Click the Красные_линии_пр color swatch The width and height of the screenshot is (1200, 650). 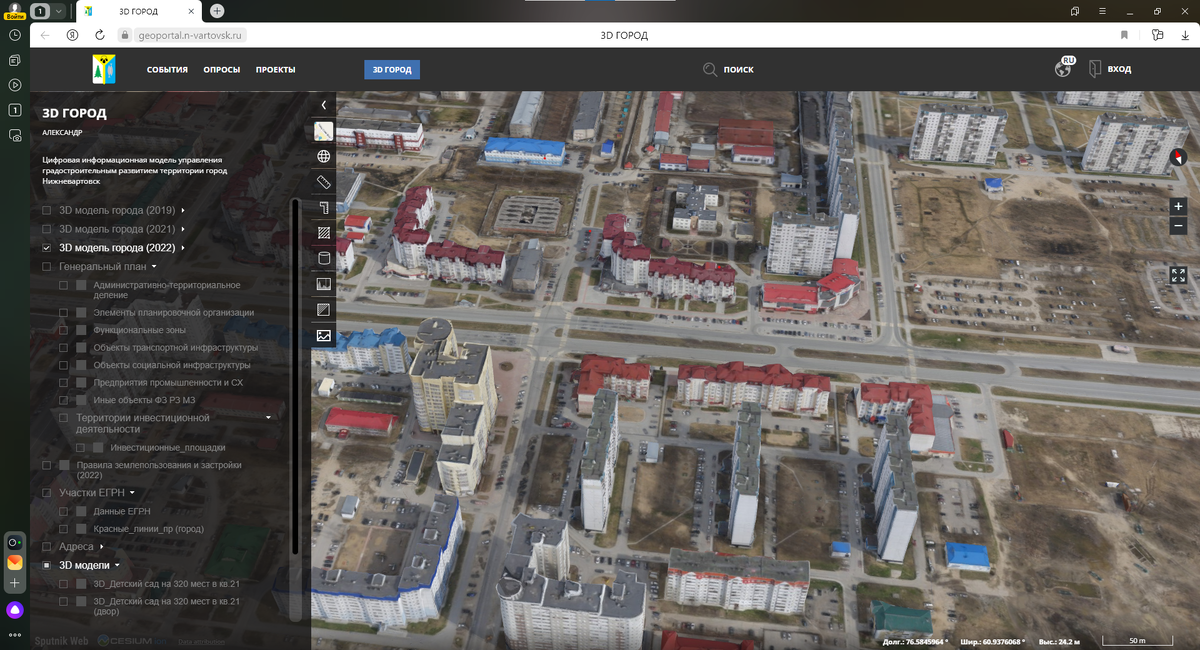pyautogui.click(x=82, y=528)
